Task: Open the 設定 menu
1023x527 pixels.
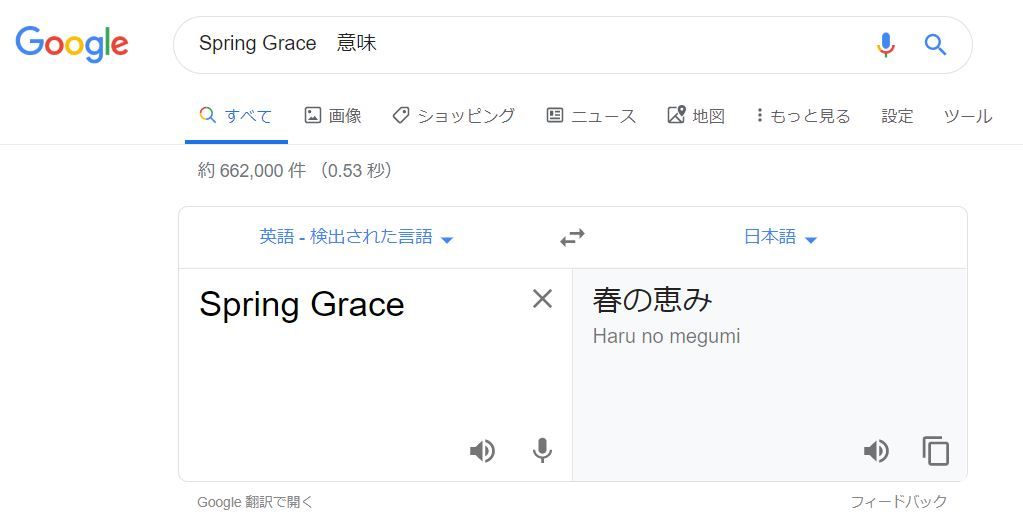Action: [x=897, y=116]
